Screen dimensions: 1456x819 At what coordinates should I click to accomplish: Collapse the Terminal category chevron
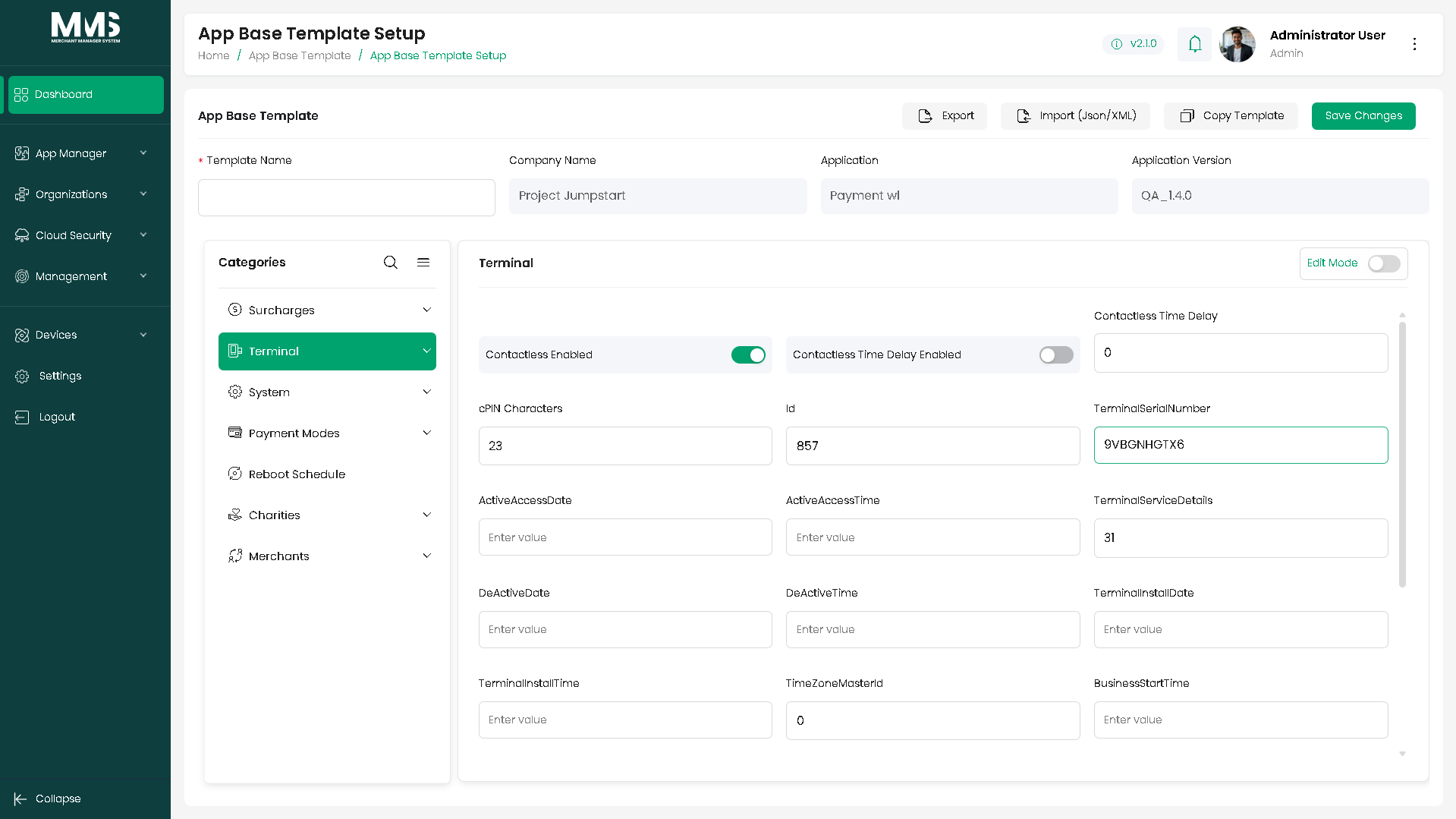(426, 351)
